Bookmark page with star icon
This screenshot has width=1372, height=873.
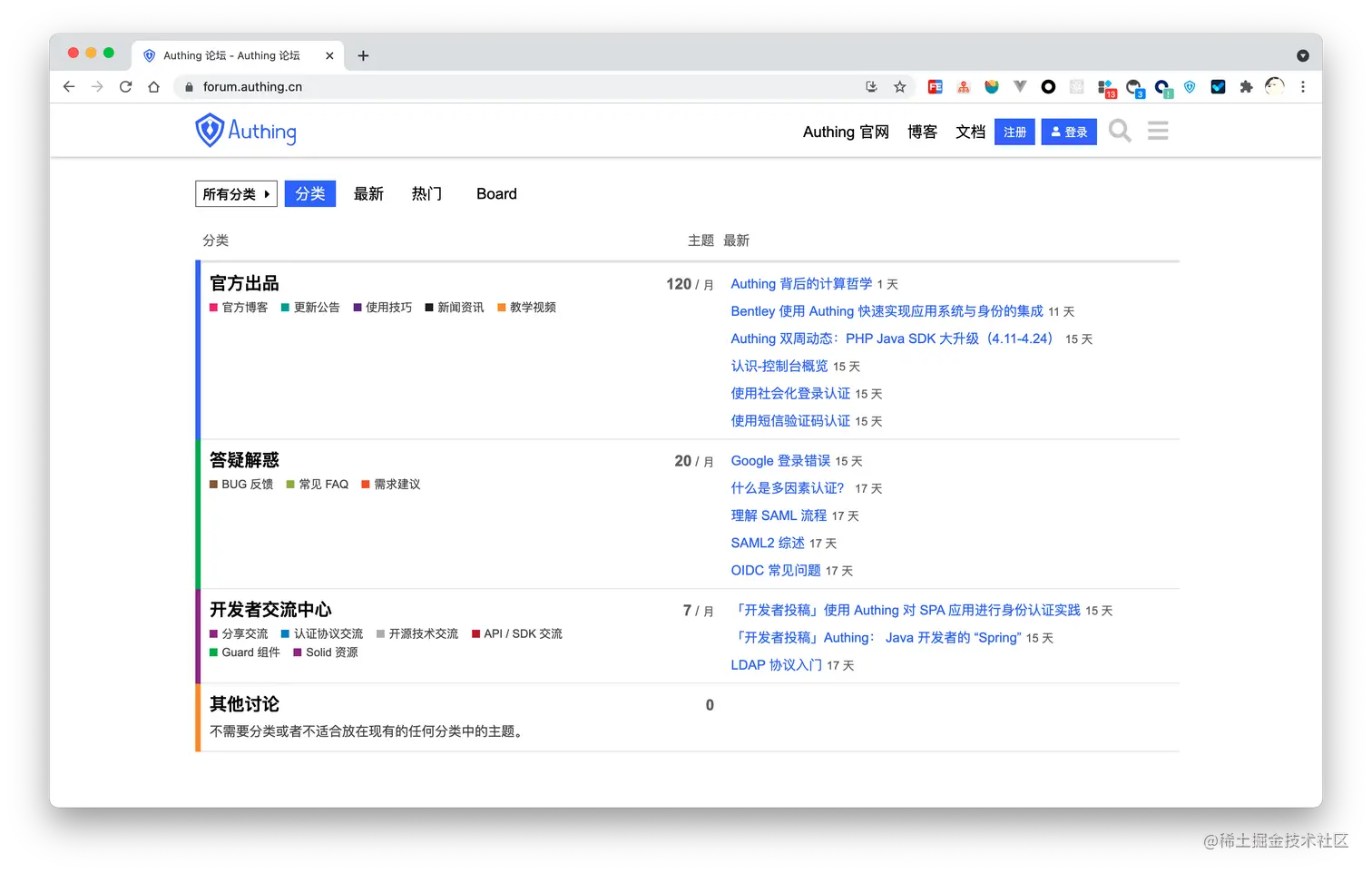click(899, 87)
